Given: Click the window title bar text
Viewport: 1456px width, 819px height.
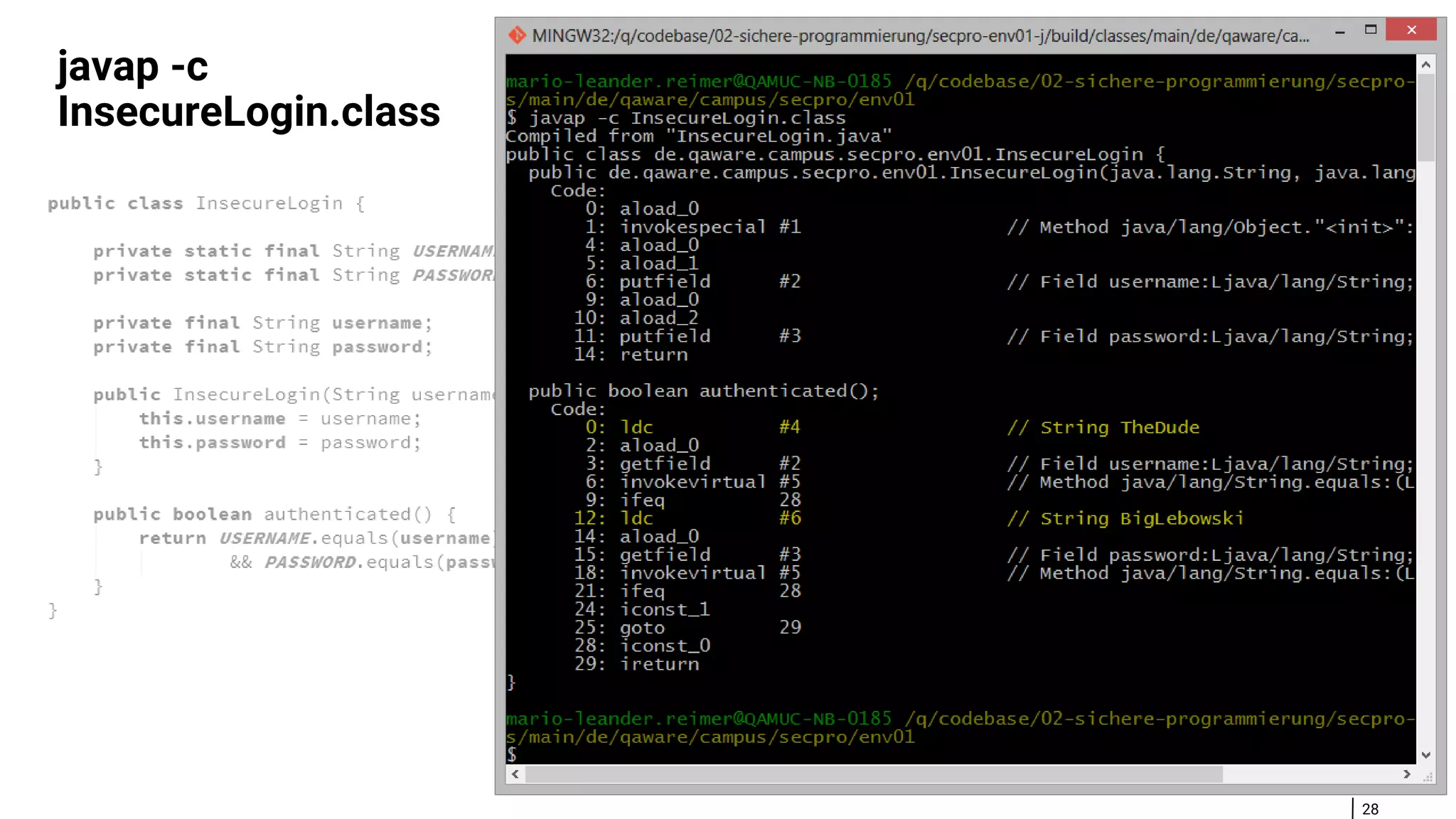Looking at the screenshot, I should click(921, 36).
